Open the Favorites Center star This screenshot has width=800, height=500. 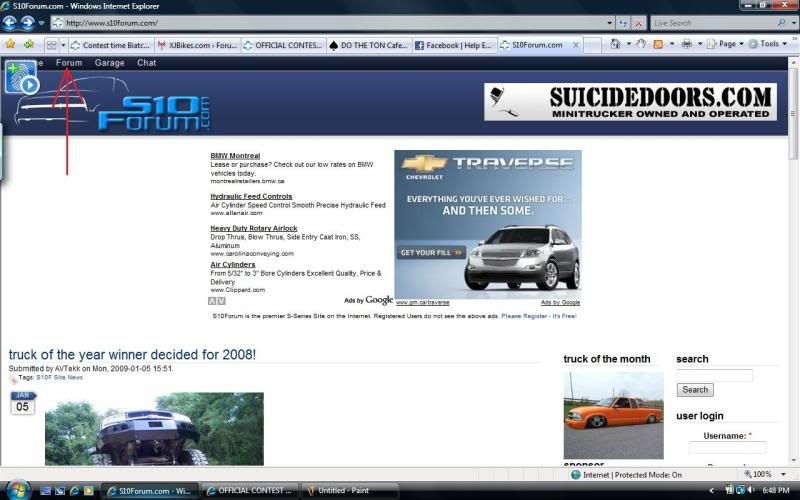(10, 44)
